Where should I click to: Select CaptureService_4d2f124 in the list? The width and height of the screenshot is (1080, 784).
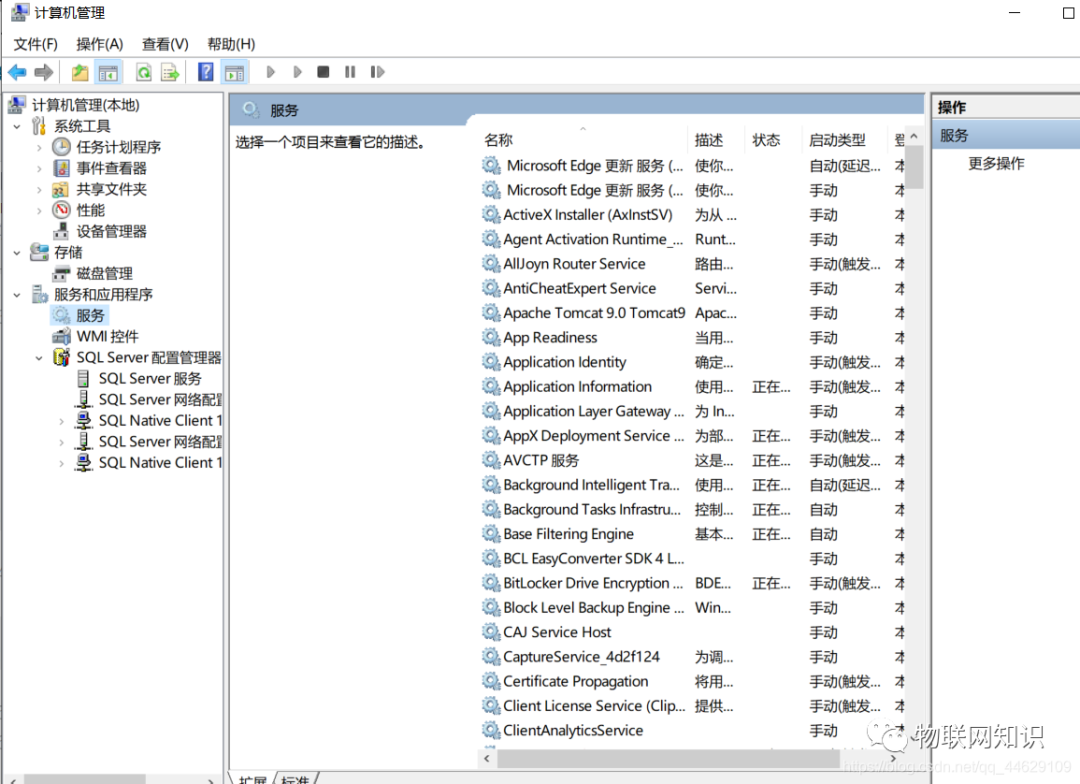[x=692, y=657]
